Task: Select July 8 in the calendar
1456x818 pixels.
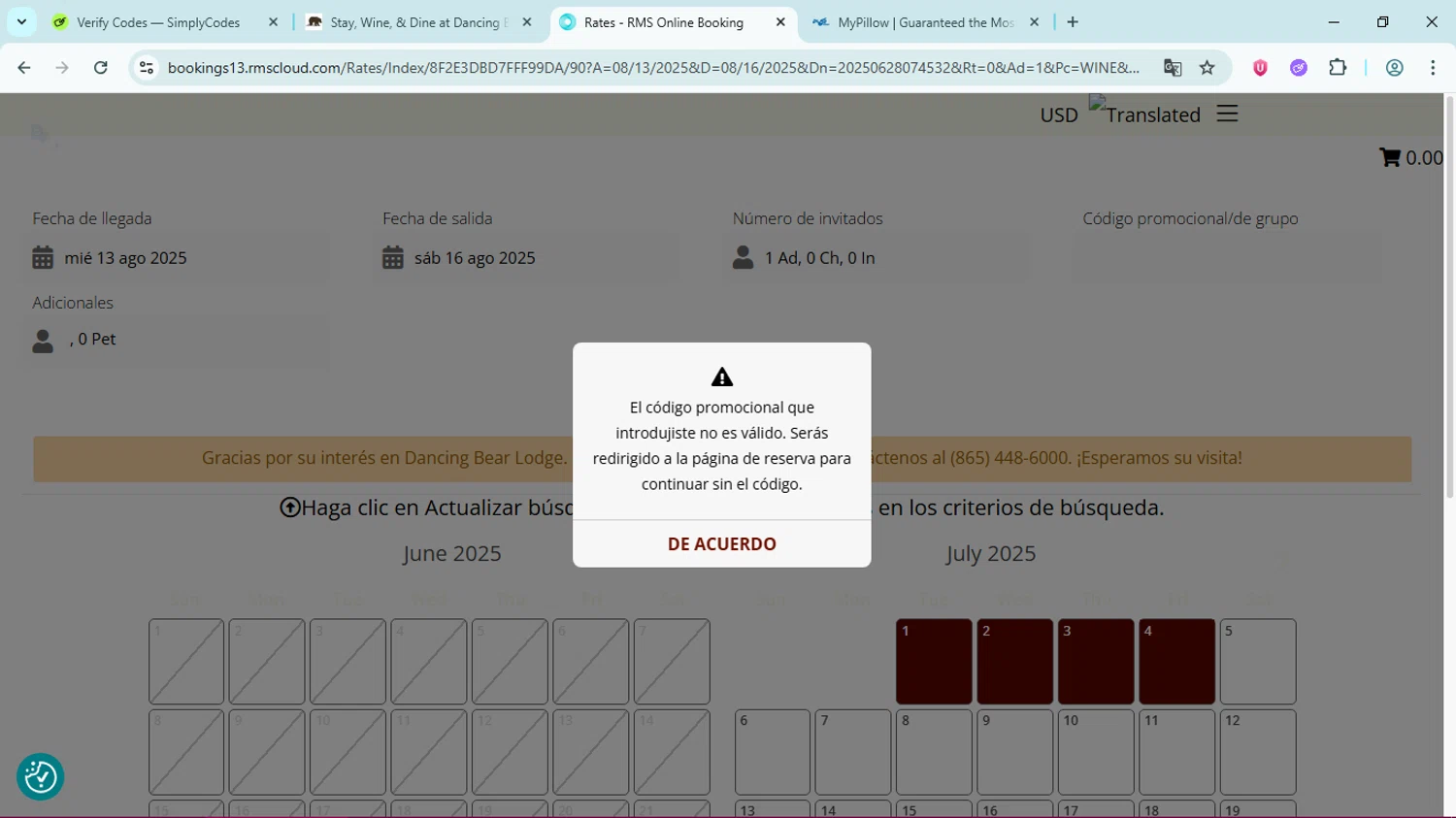Action: (934, 752)
